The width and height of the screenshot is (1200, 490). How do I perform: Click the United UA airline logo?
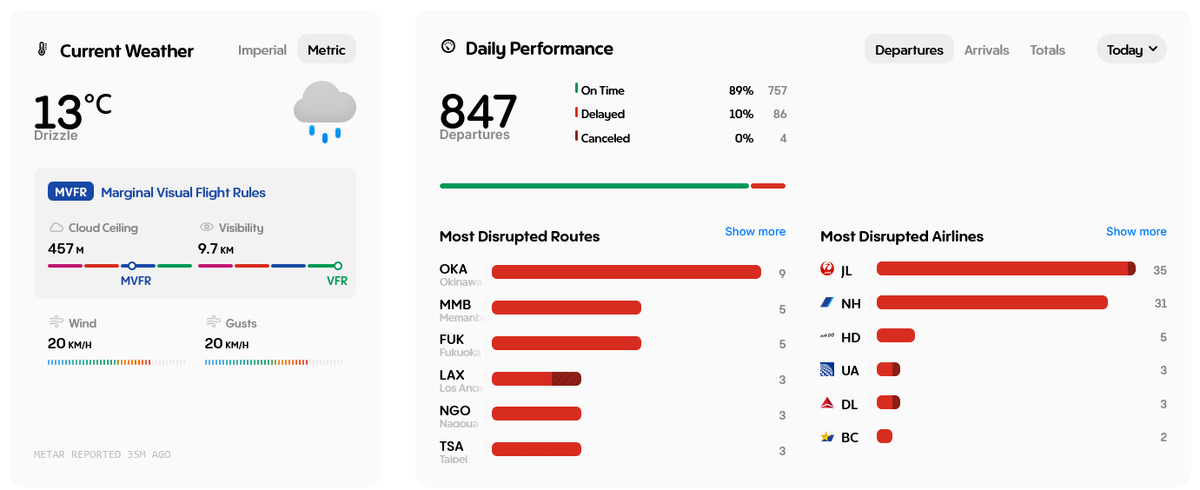click(x=827, y=370)
